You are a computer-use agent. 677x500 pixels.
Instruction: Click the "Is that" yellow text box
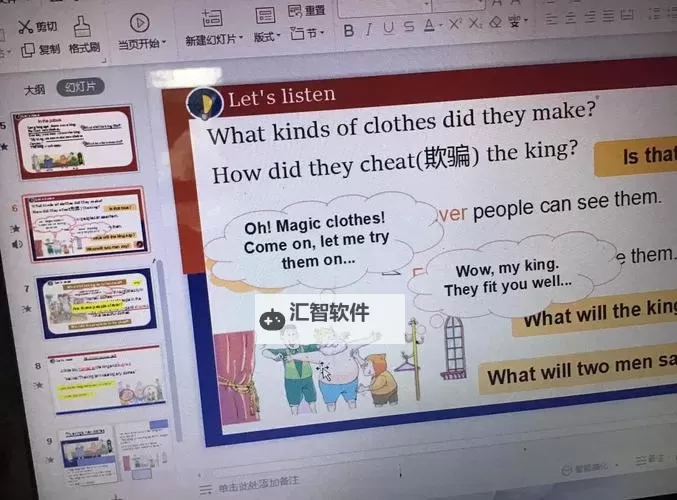[636, 156]
